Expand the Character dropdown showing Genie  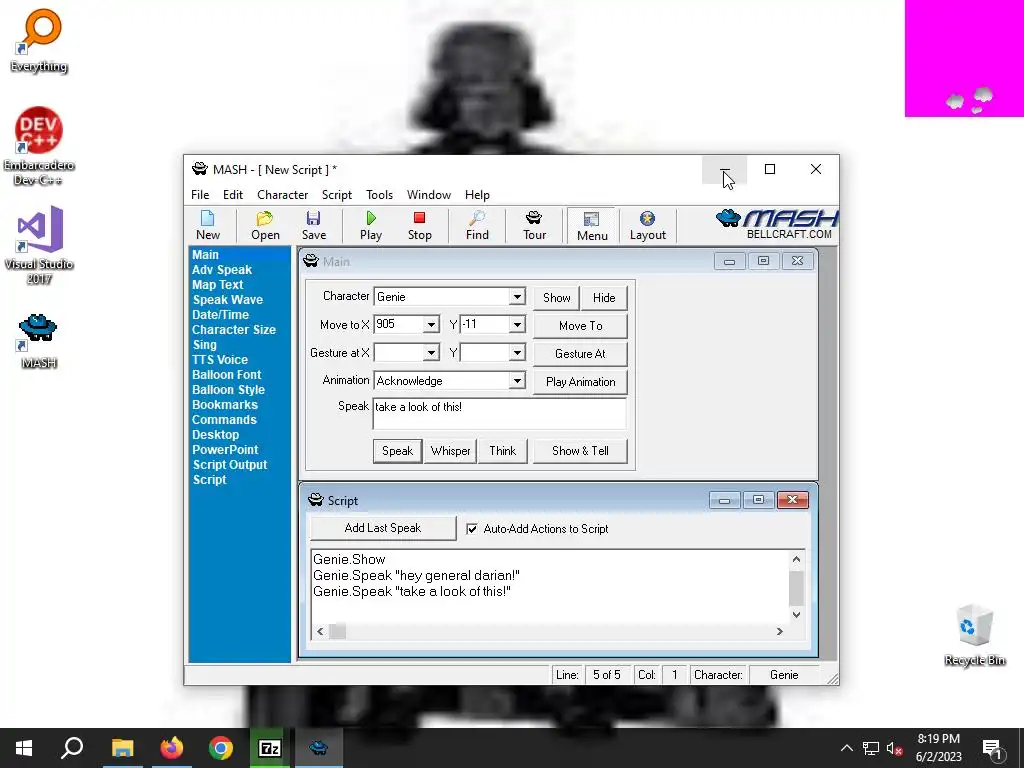coord(517,296)
